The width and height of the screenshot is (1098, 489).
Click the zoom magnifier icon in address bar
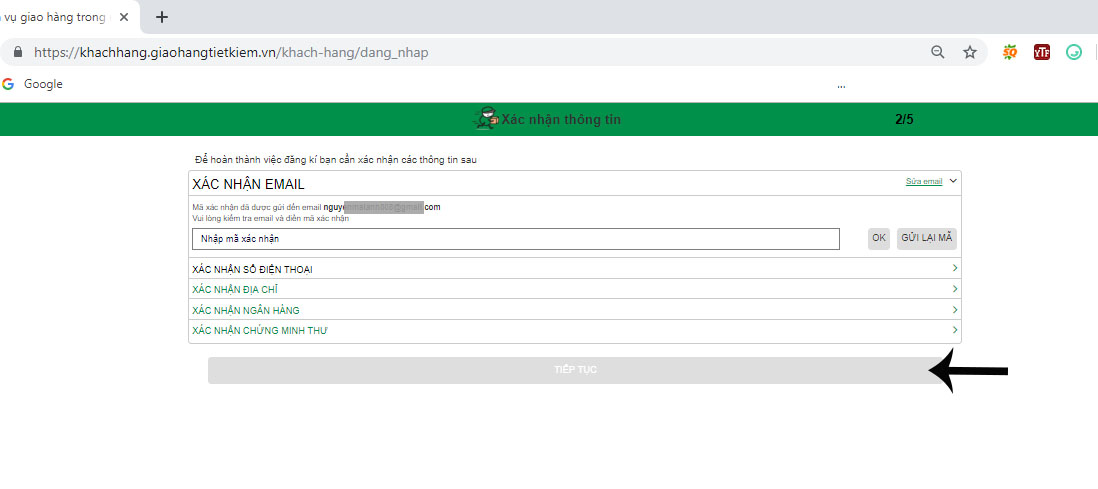(938, 52)
